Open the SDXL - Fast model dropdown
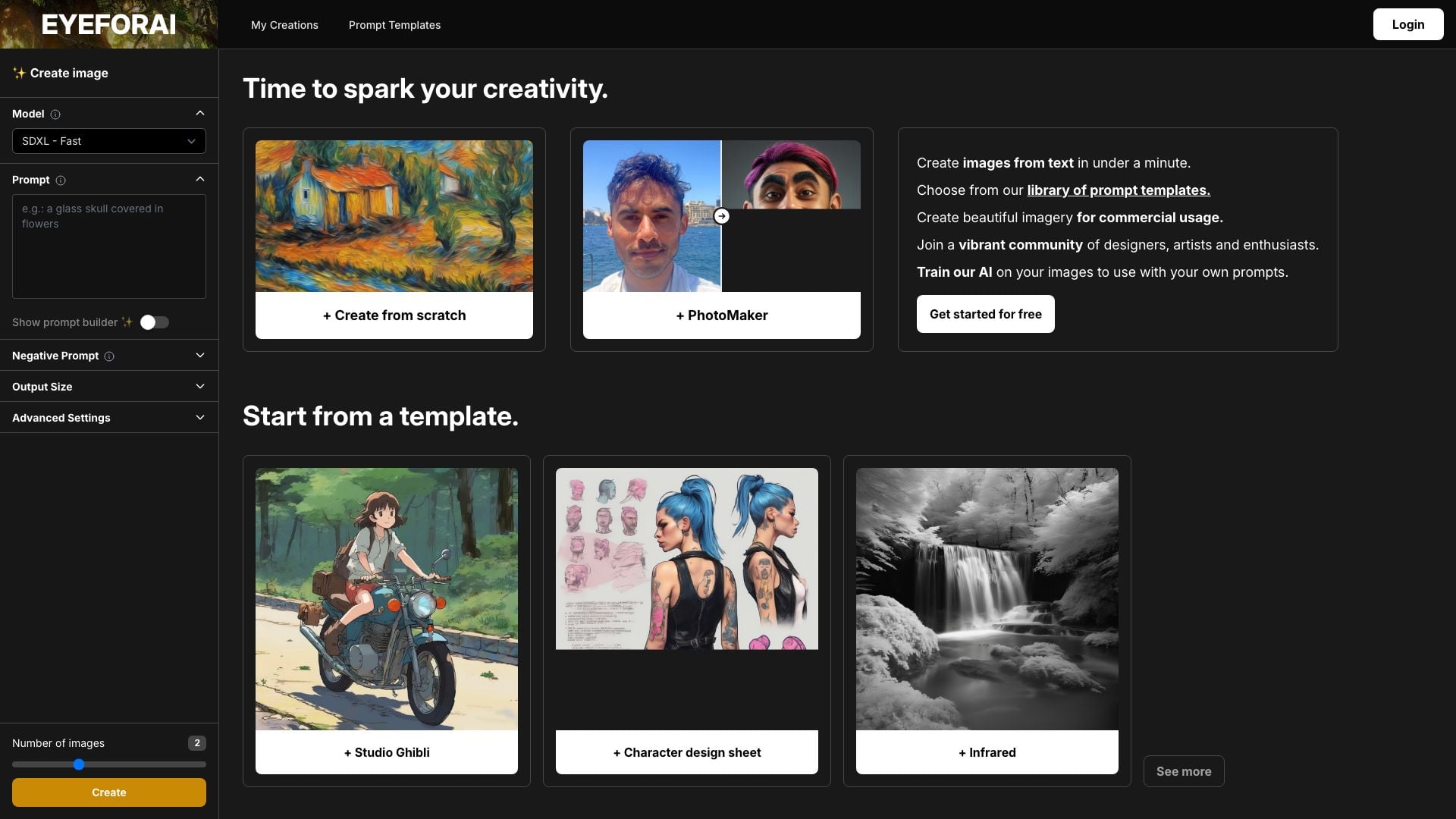The image size is (1456, 819). point(108,141)
